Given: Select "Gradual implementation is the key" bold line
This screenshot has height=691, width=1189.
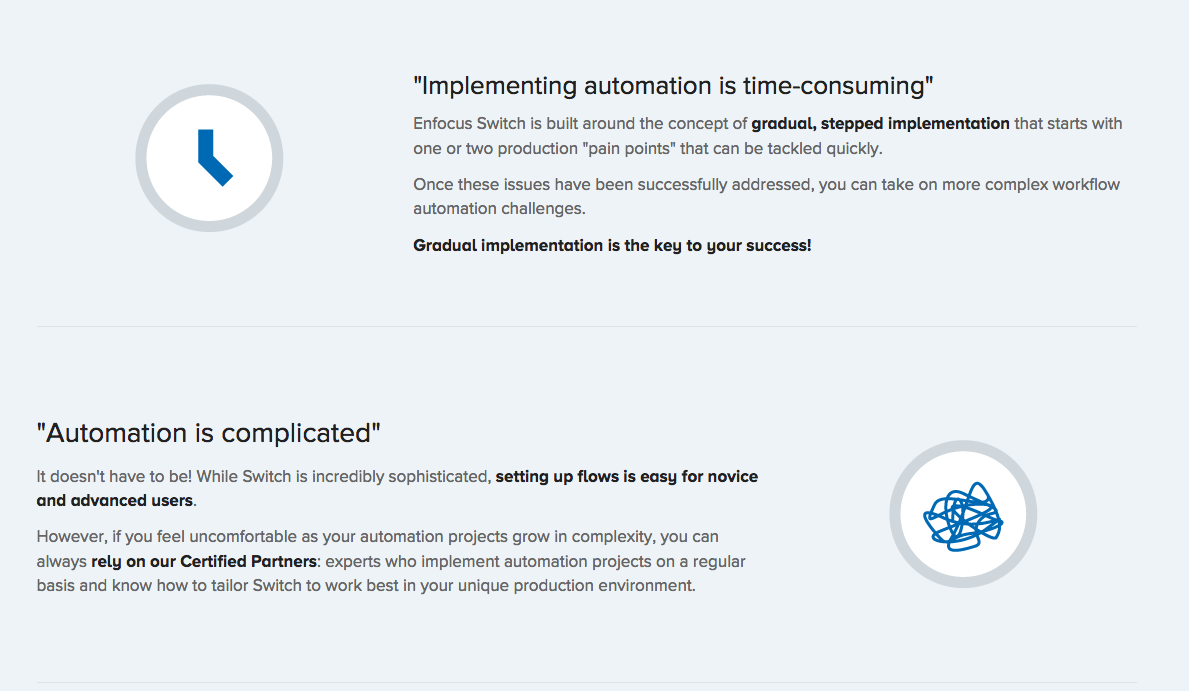Looking at the screenshot, I should point(612,245).
